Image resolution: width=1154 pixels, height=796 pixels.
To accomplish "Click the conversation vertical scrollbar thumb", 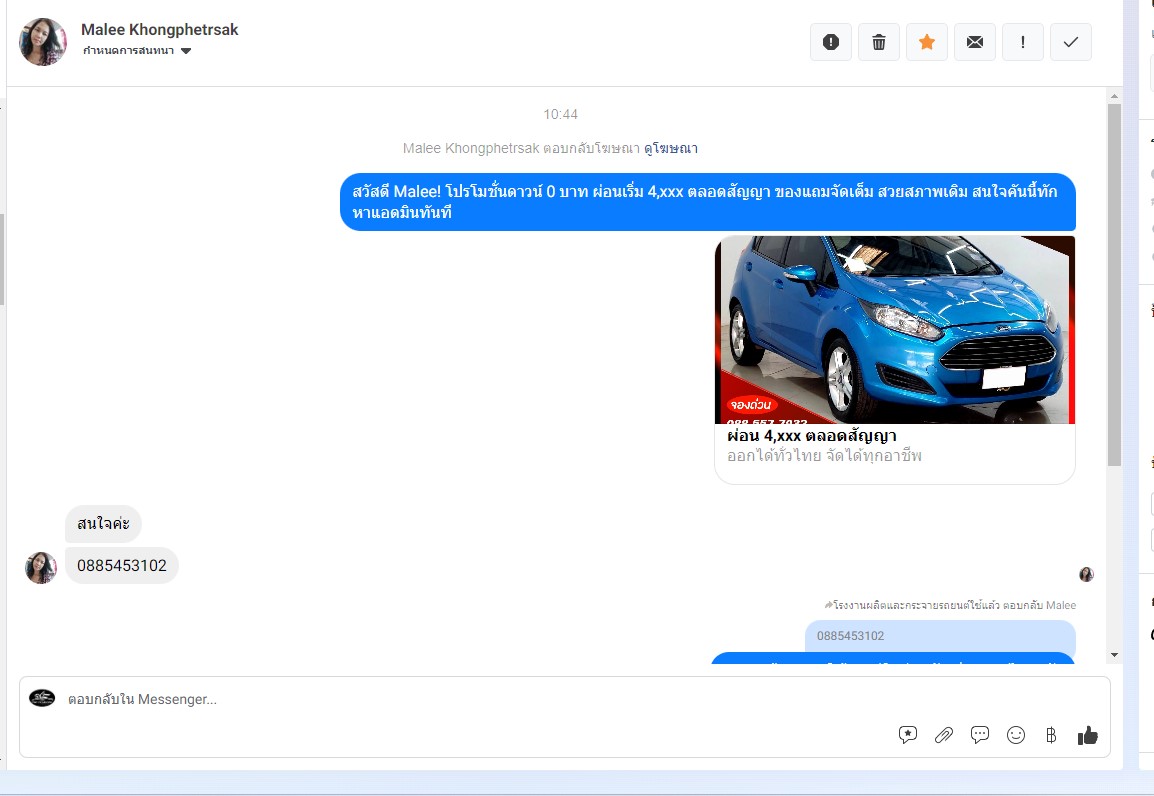I will click(1114, 285).
